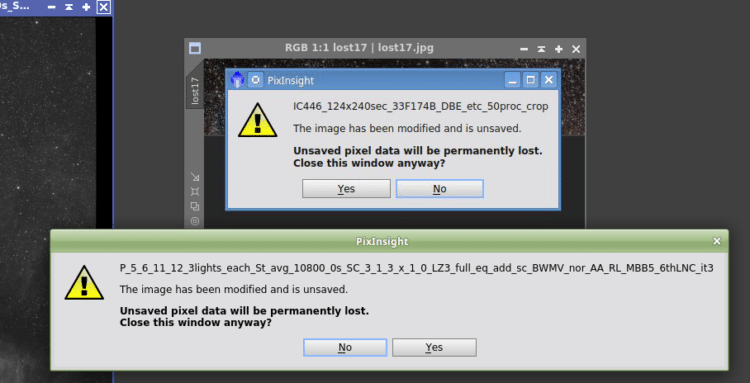Viewport: 750px width, 383px height.
Task: Click the window icon left of RGB title
Action: (x=195, y=48)
